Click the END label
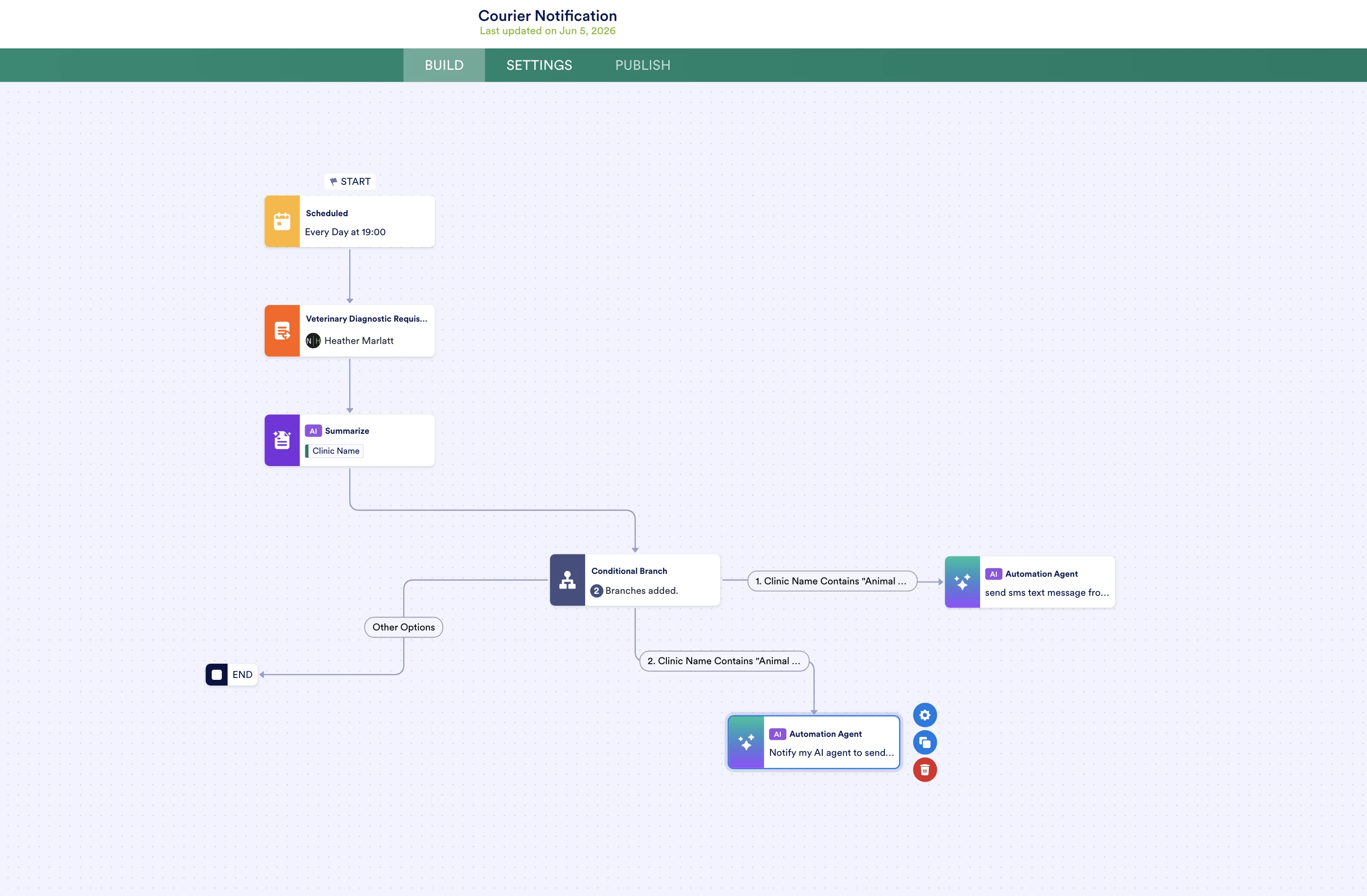Screen dimensions: 1367x896 click(x=242, y=675)
